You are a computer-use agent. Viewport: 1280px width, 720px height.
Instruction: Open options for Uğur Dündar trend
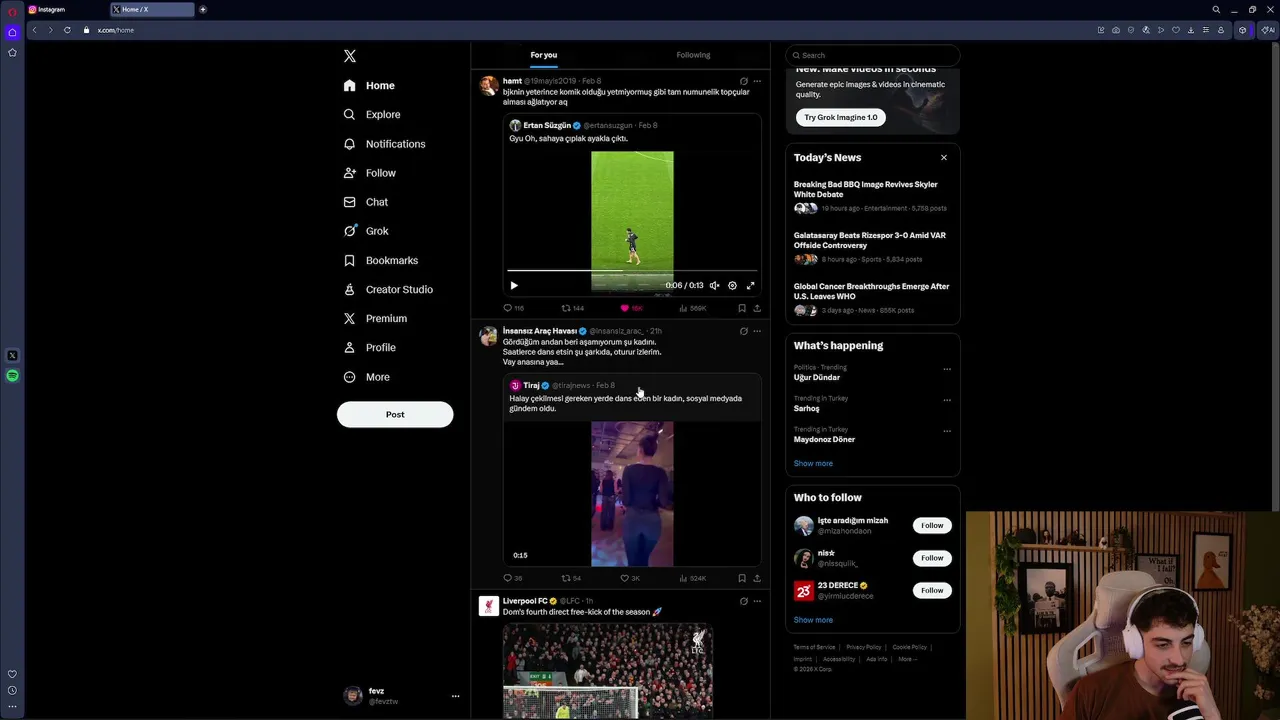[947, 369]
